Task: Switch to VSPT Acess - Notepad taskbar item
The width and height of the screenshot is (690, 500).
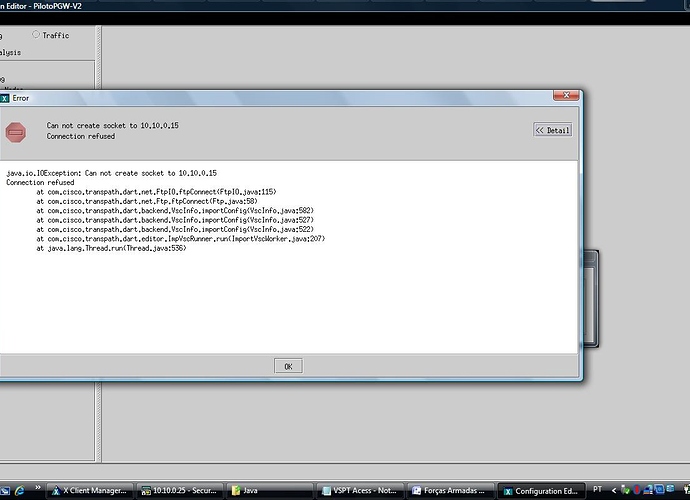Action: point(360,490)
